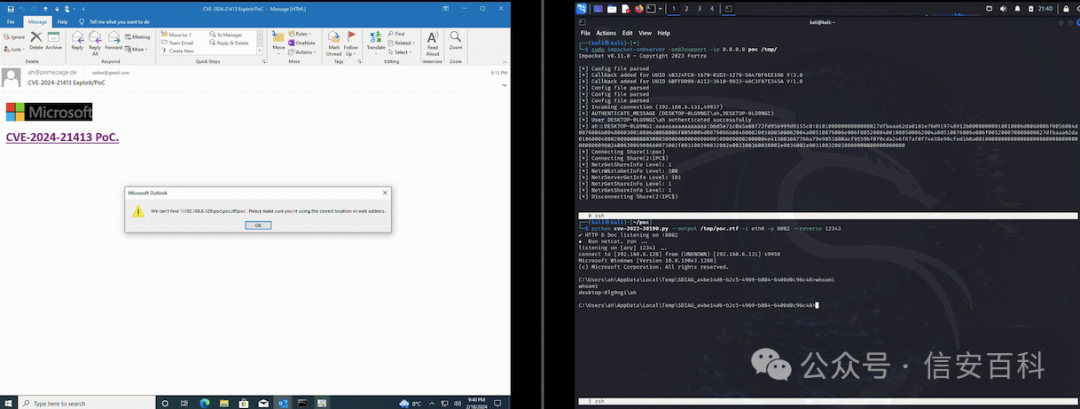
Task: Archive the message with the Archive icon
Action: (54, 41)
